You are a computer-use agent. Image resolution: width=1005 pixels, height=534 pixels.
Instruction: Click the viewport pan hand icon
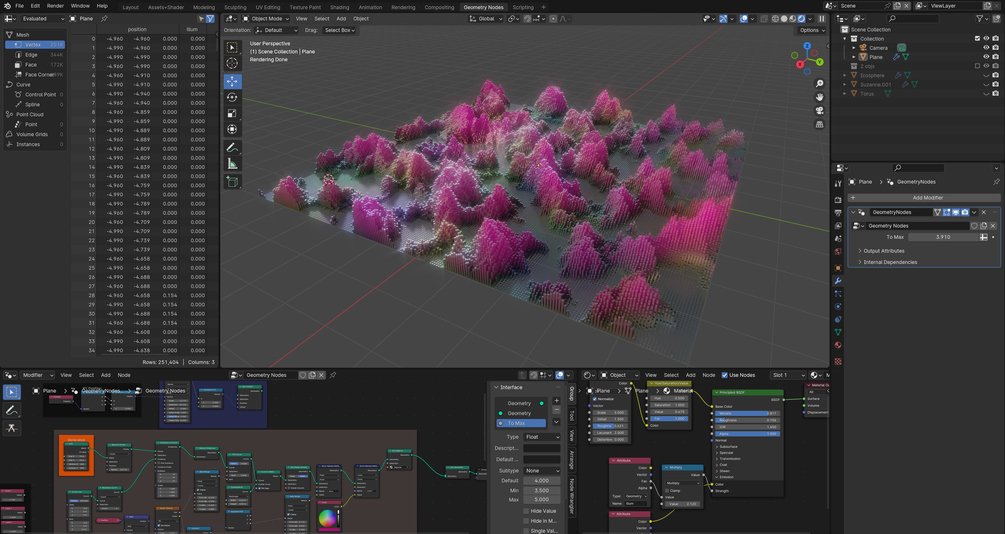click(x=819, y=97)
